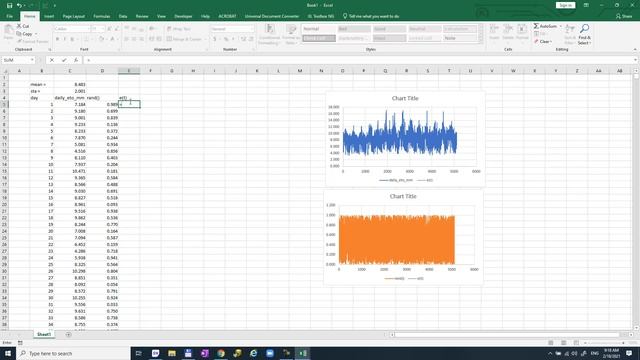Click the Windows Start button
Image resolution: width=640 pixels, height=360 pixels.
(8, 353)
